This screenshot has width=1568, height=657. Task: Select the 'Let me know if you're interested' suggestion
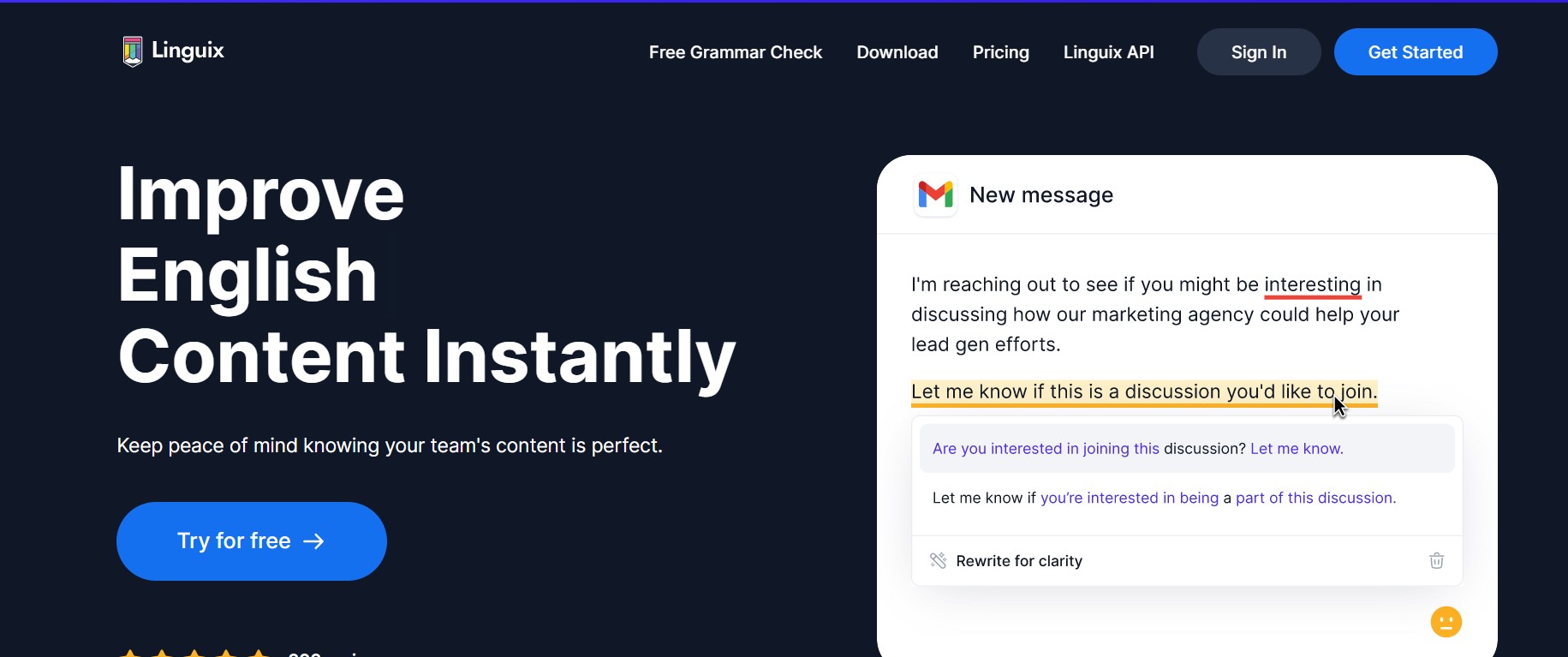pyautogui.click(x=1187, y=498)
